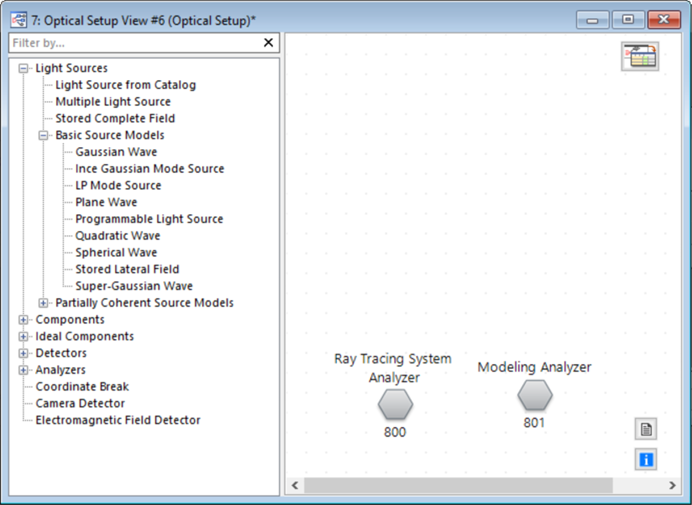Choose Gaussian Wave source
This screenshot has width=692, height=505.
click(116, 152)
